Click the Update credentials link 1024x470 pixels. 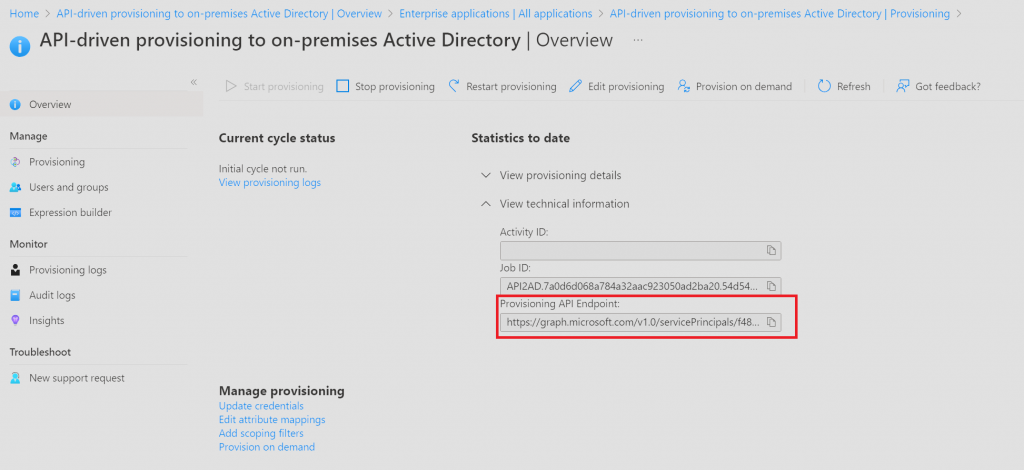pyautogui.click(x=261, y=406)
